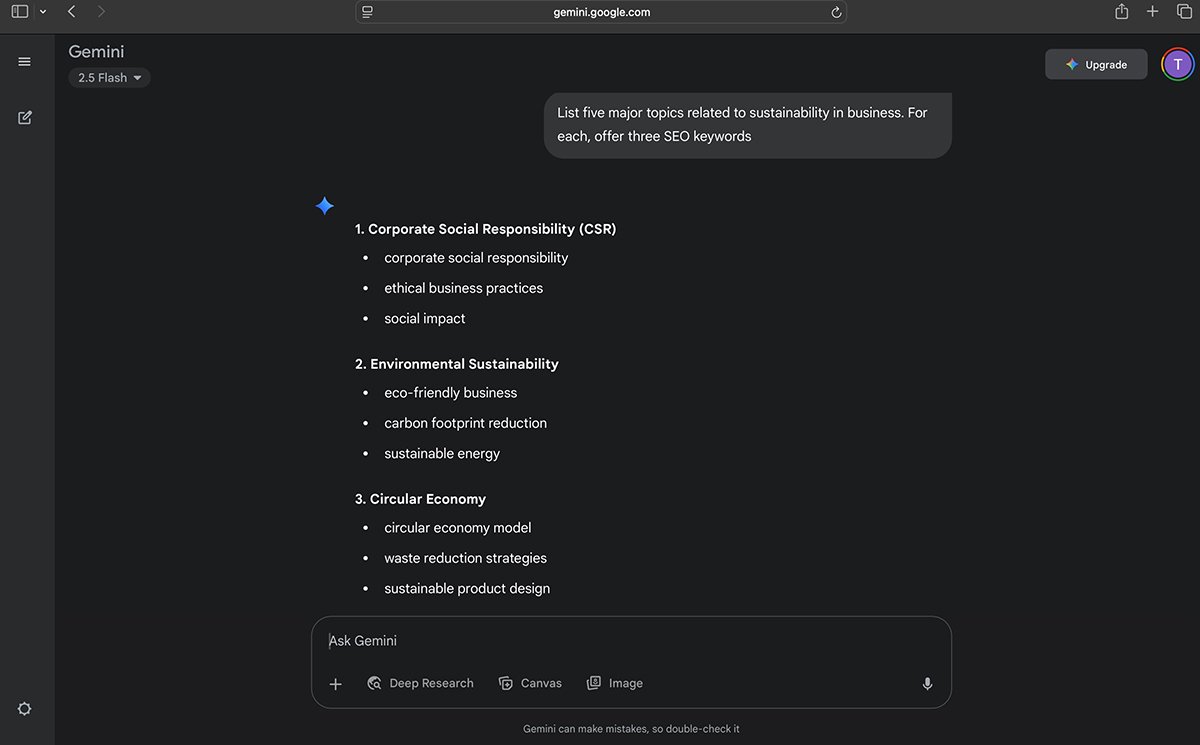This screenshot has height=745, width=1200.
Task: Open the 2.5 Flash model selector
Action: pyautogui.click(x=108, y=77)
